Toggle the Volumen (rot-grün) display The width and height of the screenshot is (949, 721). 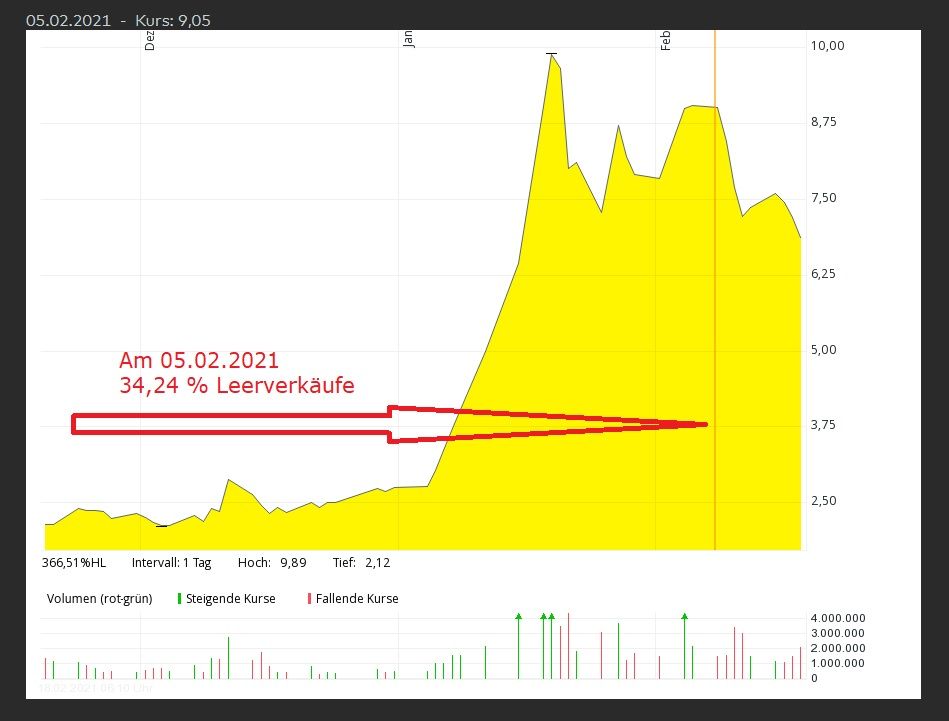(x=99, y=598)
